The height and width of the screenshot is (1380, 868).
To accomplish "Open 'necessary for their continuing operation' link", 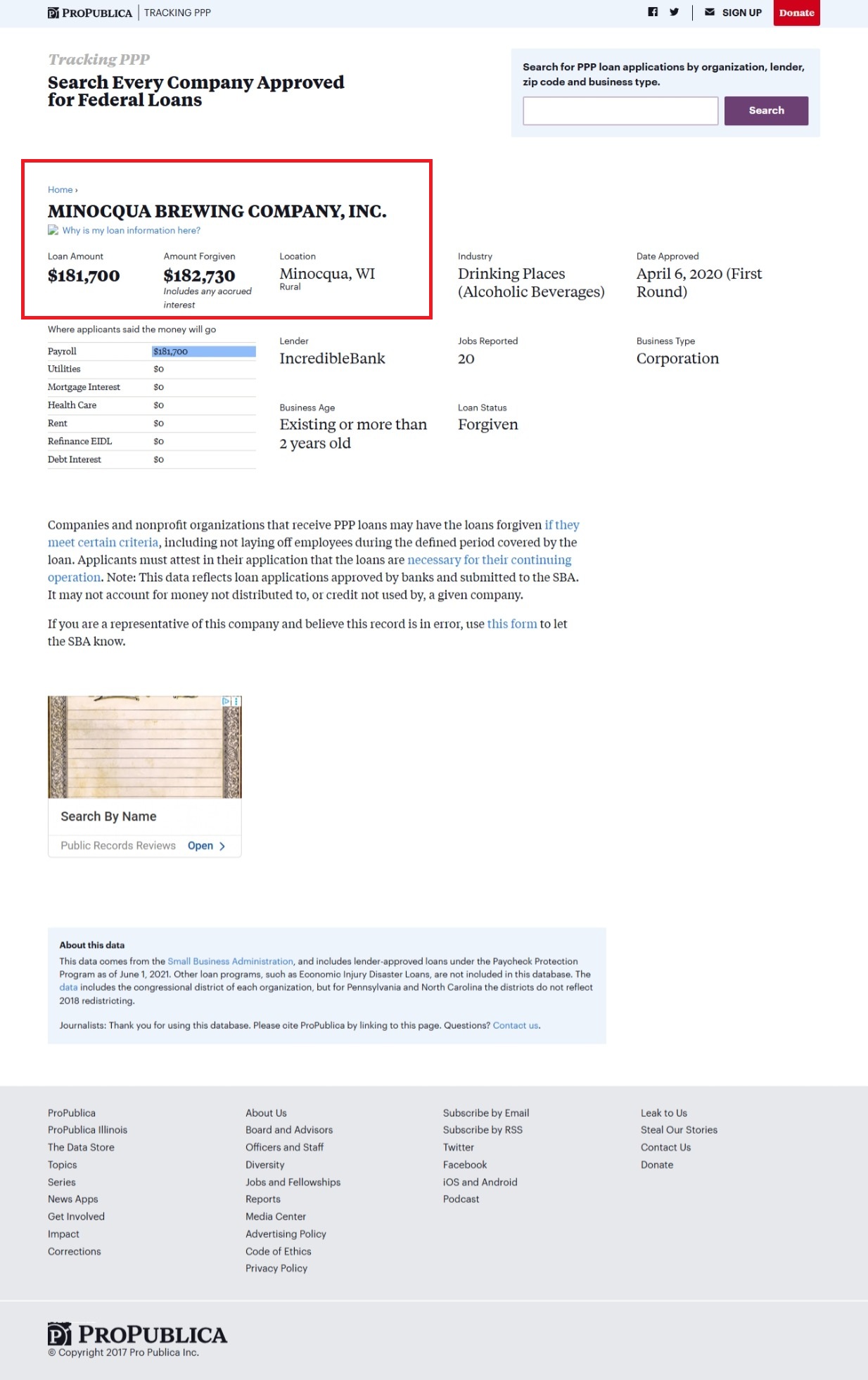I will click(309, 569).
